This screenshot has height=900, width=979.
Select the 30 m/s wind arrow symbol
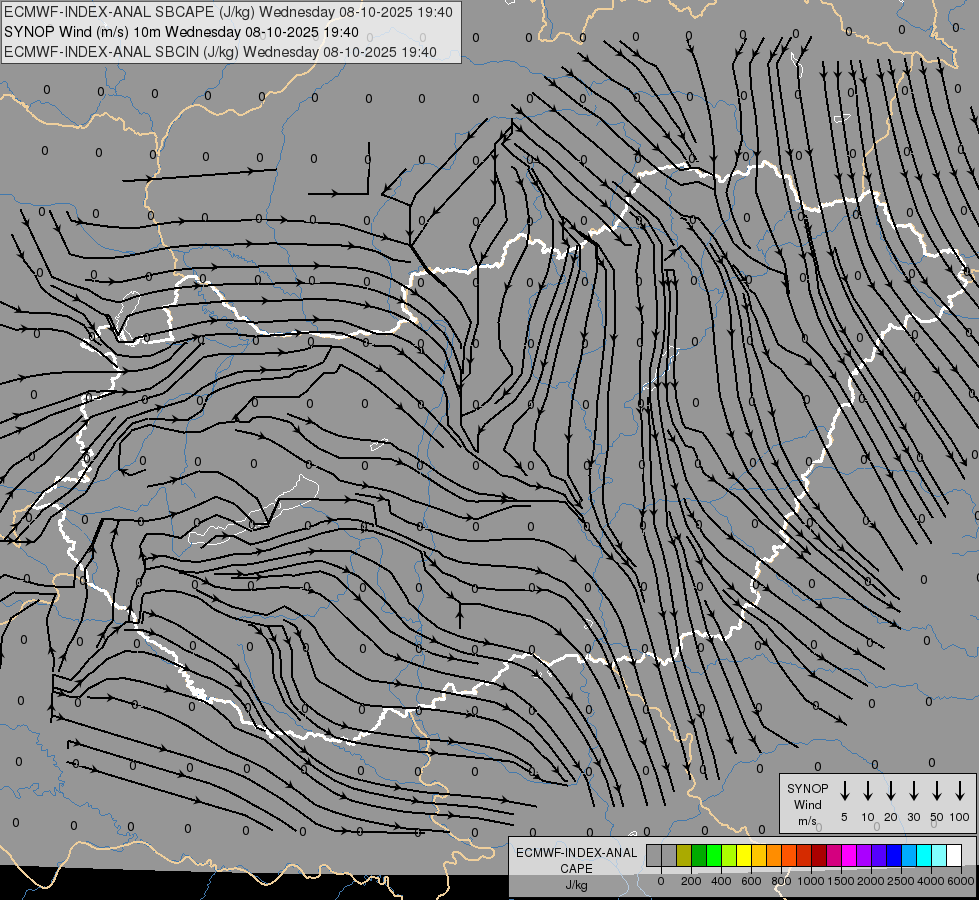(913, 791)
